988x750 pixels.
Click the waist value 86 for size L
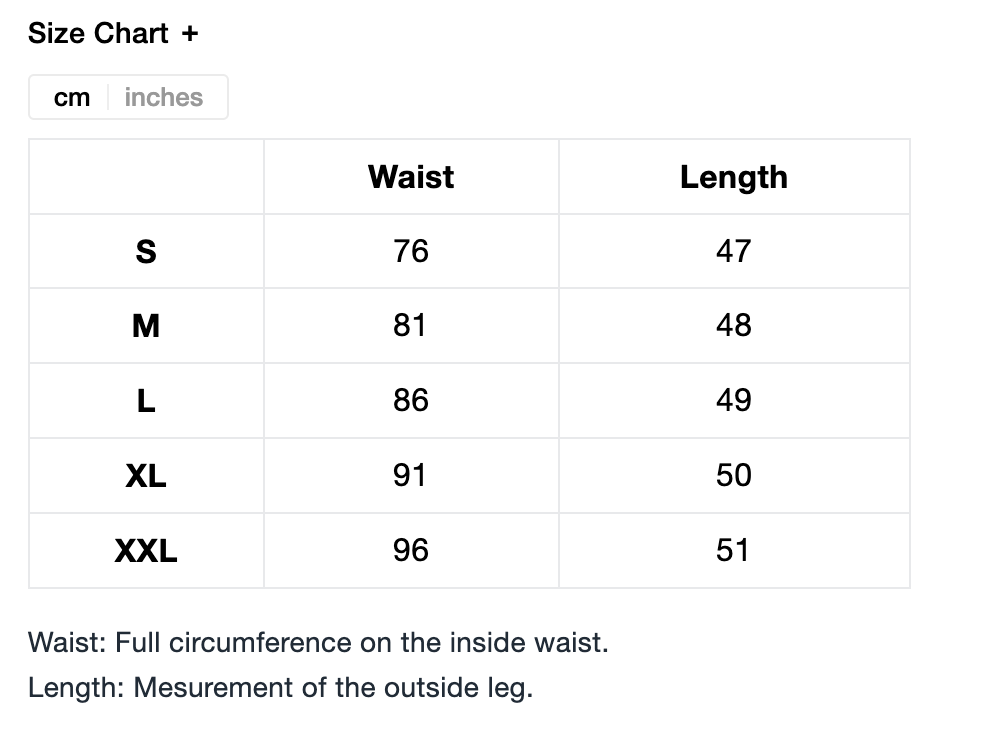coord(411,401)
